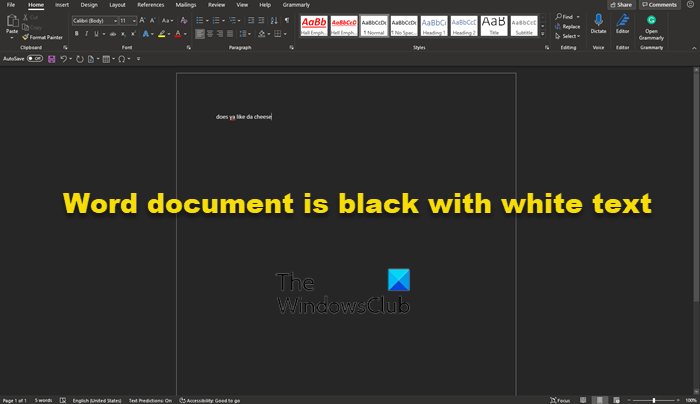This screenshot has width=700, height=404.
Task: Adjust the zoom slider in status bar
Action: (x=653, y=400)
